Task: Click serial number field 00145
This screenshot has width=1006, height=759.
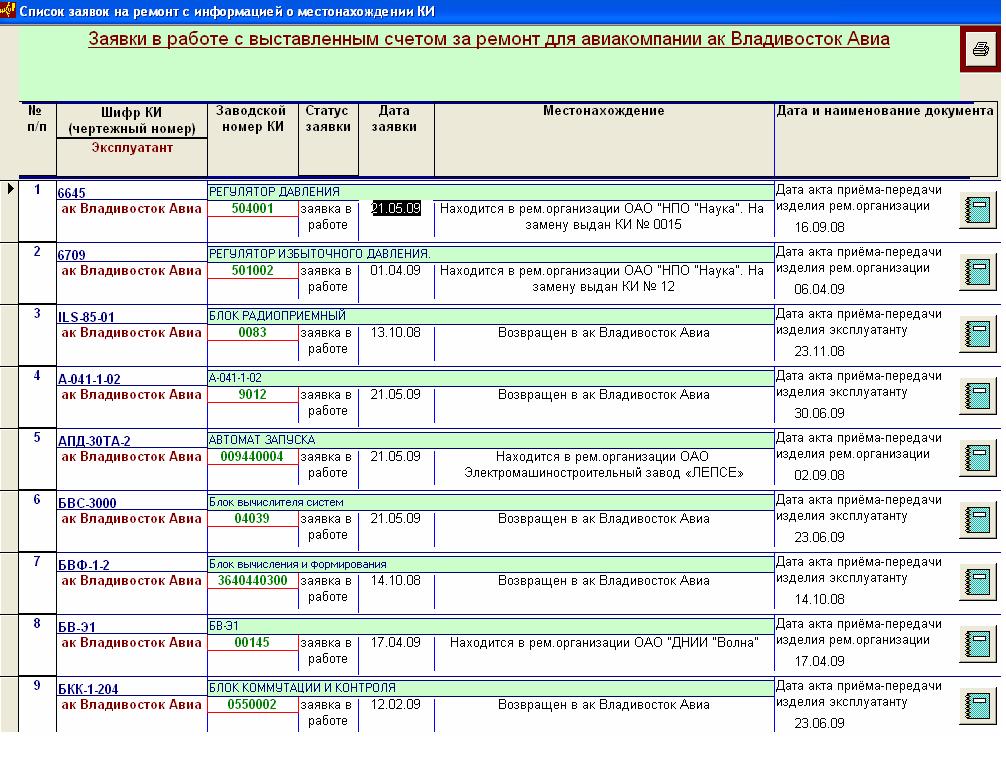Action: [252, 642]
